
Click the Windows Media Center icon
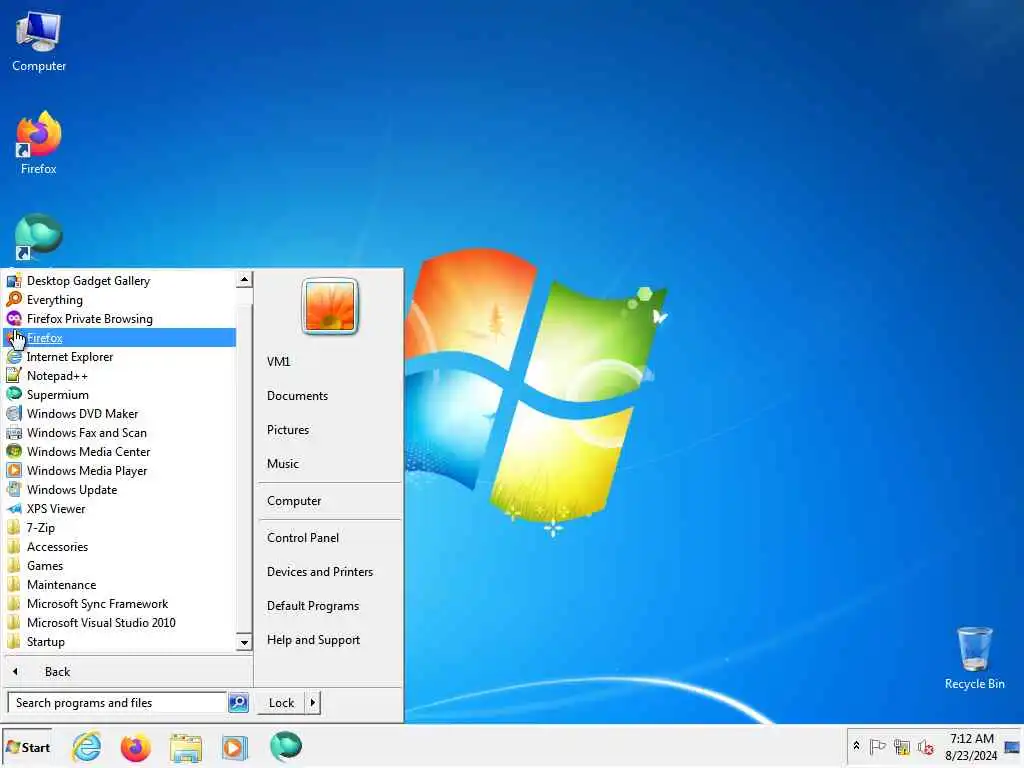point(14,451)
